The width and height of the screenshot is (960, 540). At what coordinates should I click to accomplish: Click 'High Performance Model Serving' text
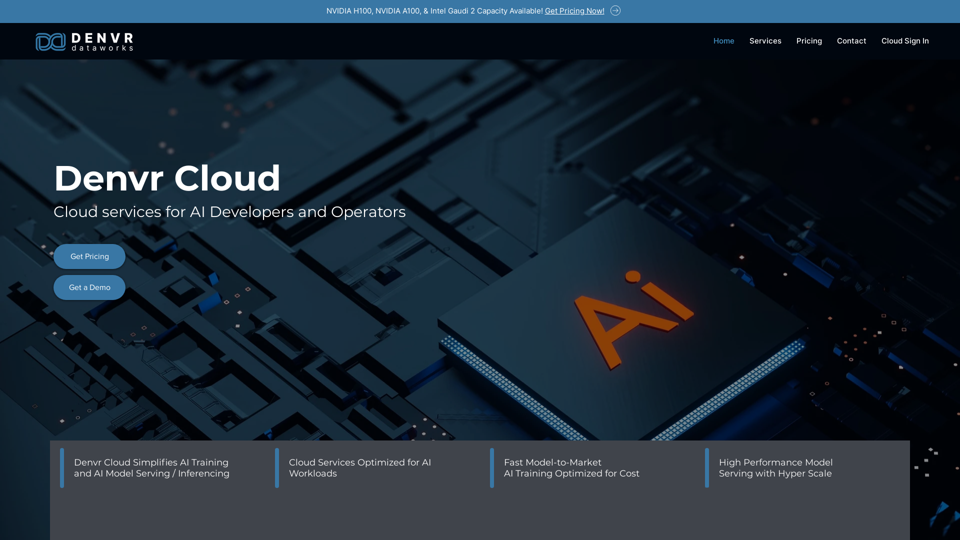pos(776,468)
